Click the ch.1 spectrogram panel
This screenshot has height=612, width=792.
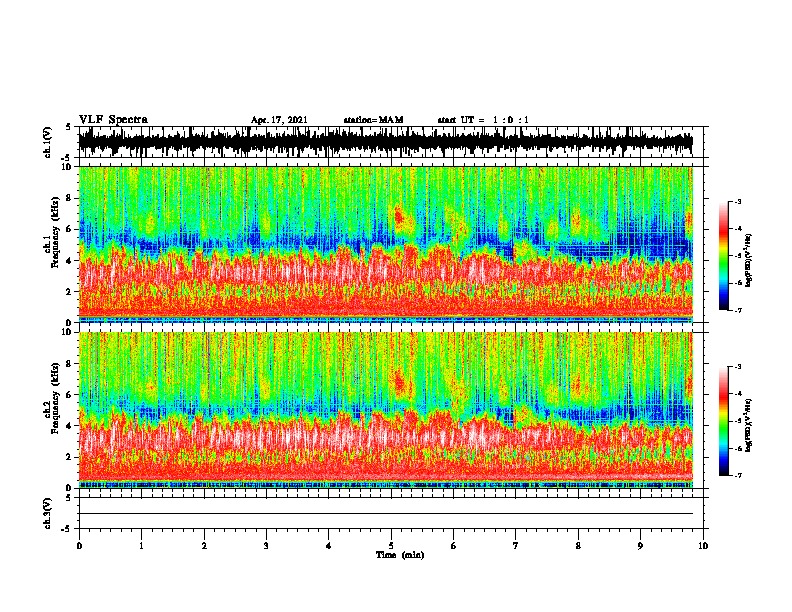click(x=386, y=244)
